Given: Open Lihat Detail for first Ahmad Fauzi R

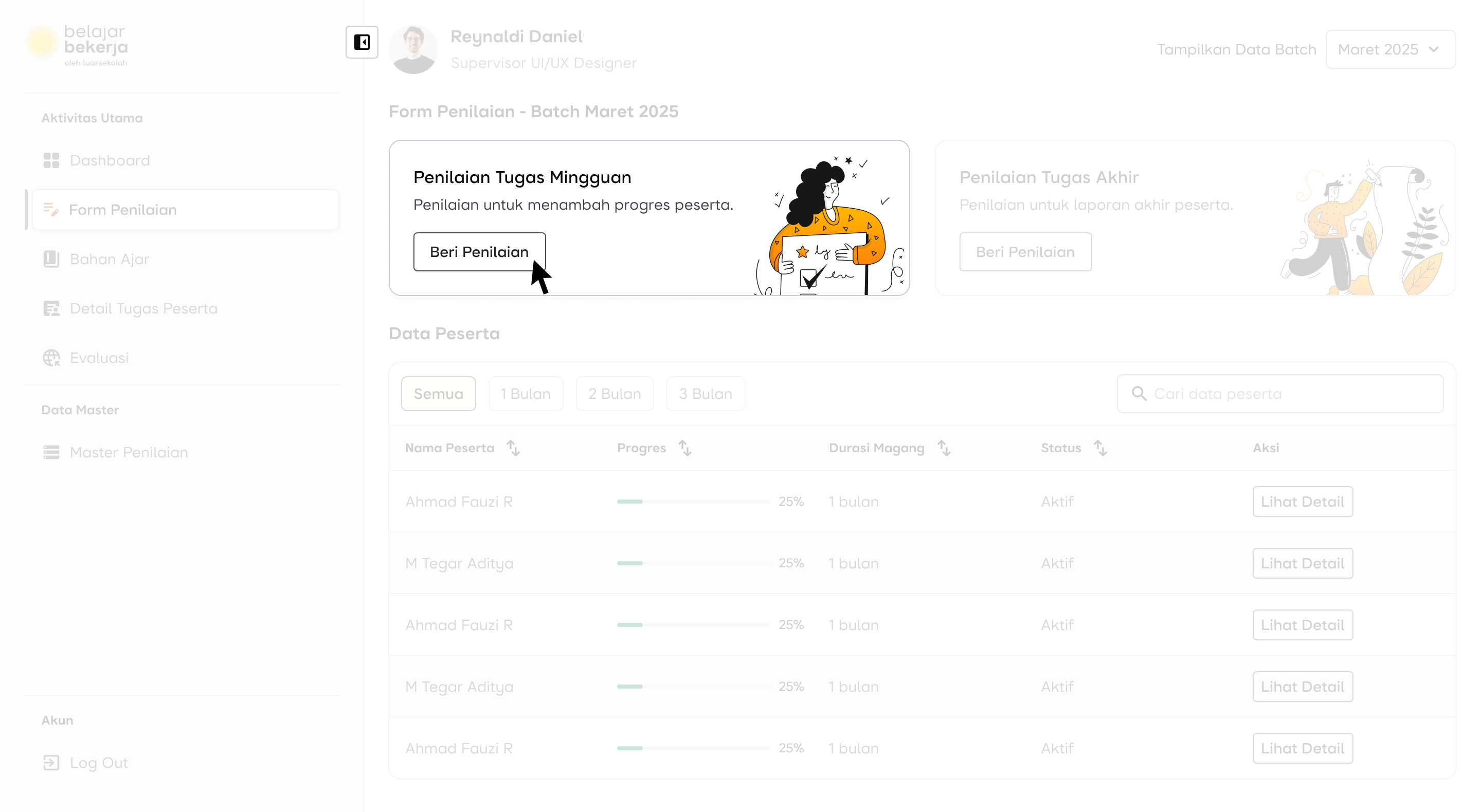Looking at the screenshot, I should pyautogui.click(x=1302, y=502).
